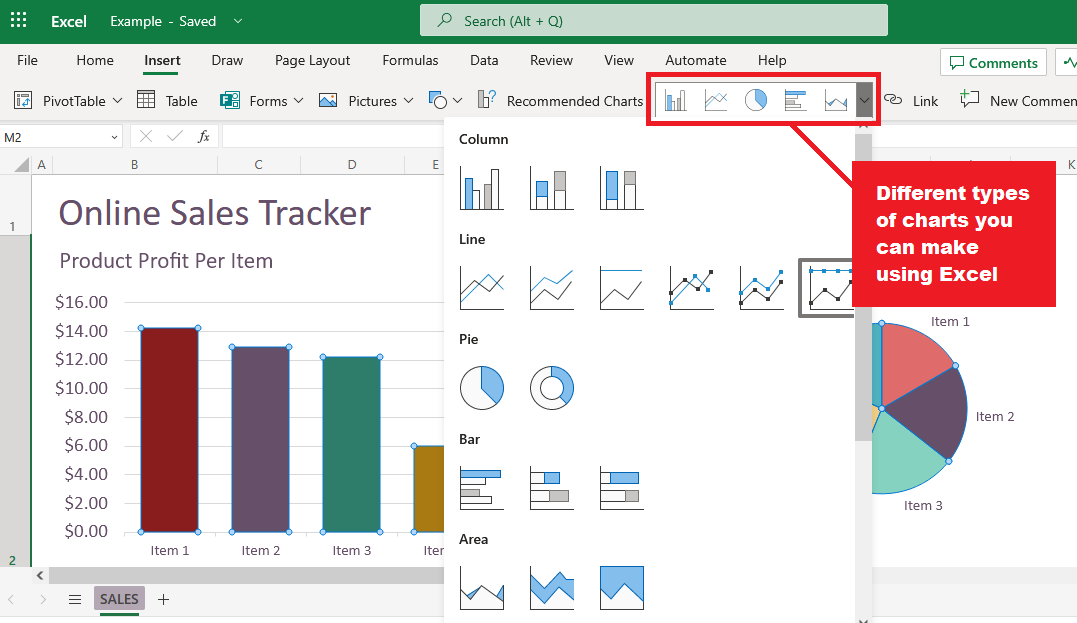This screenshot has width=1077, height=623.
Task: Open the Name Box dropdown arrow
Action: coord(114,137)
